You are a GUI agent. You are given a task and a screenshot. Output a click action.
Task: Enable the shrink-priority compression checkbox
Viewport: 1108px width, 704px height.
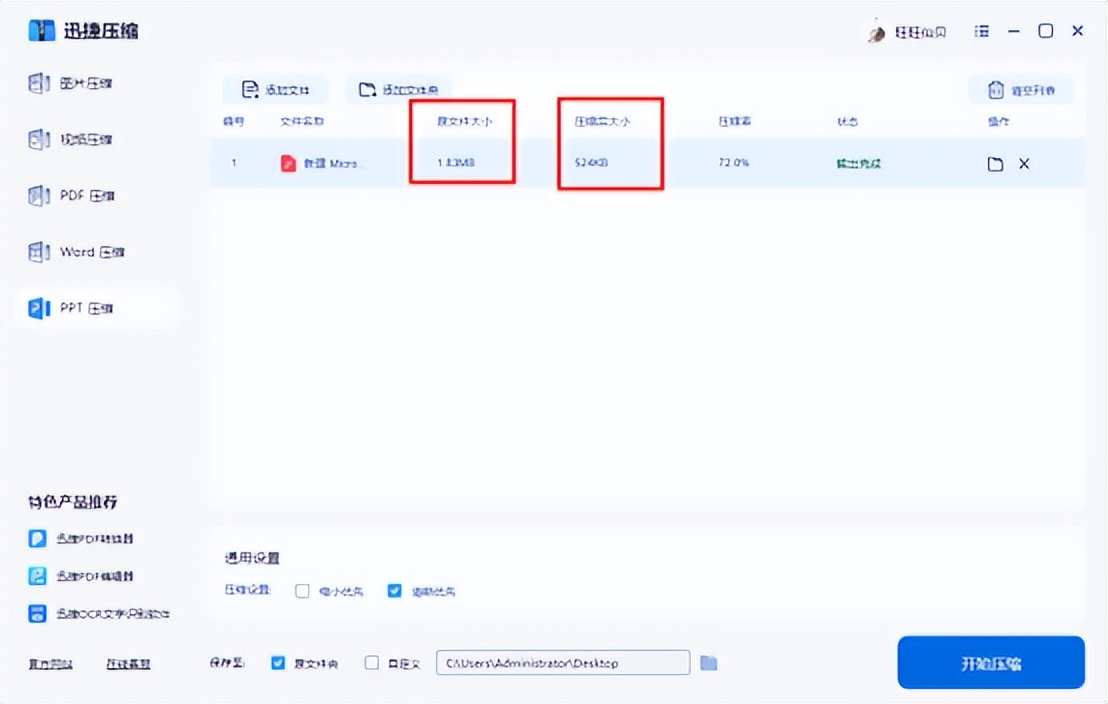tap(302, 591)
